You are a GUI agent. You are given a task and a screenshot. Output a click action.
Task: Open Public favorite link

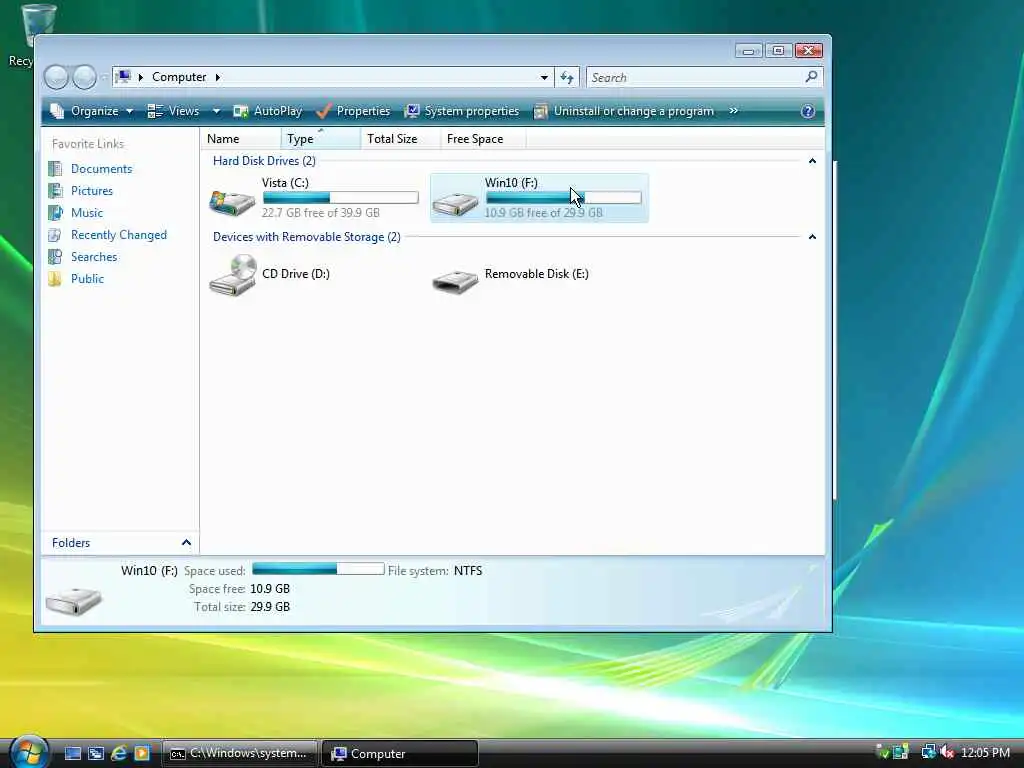point(87,279)
